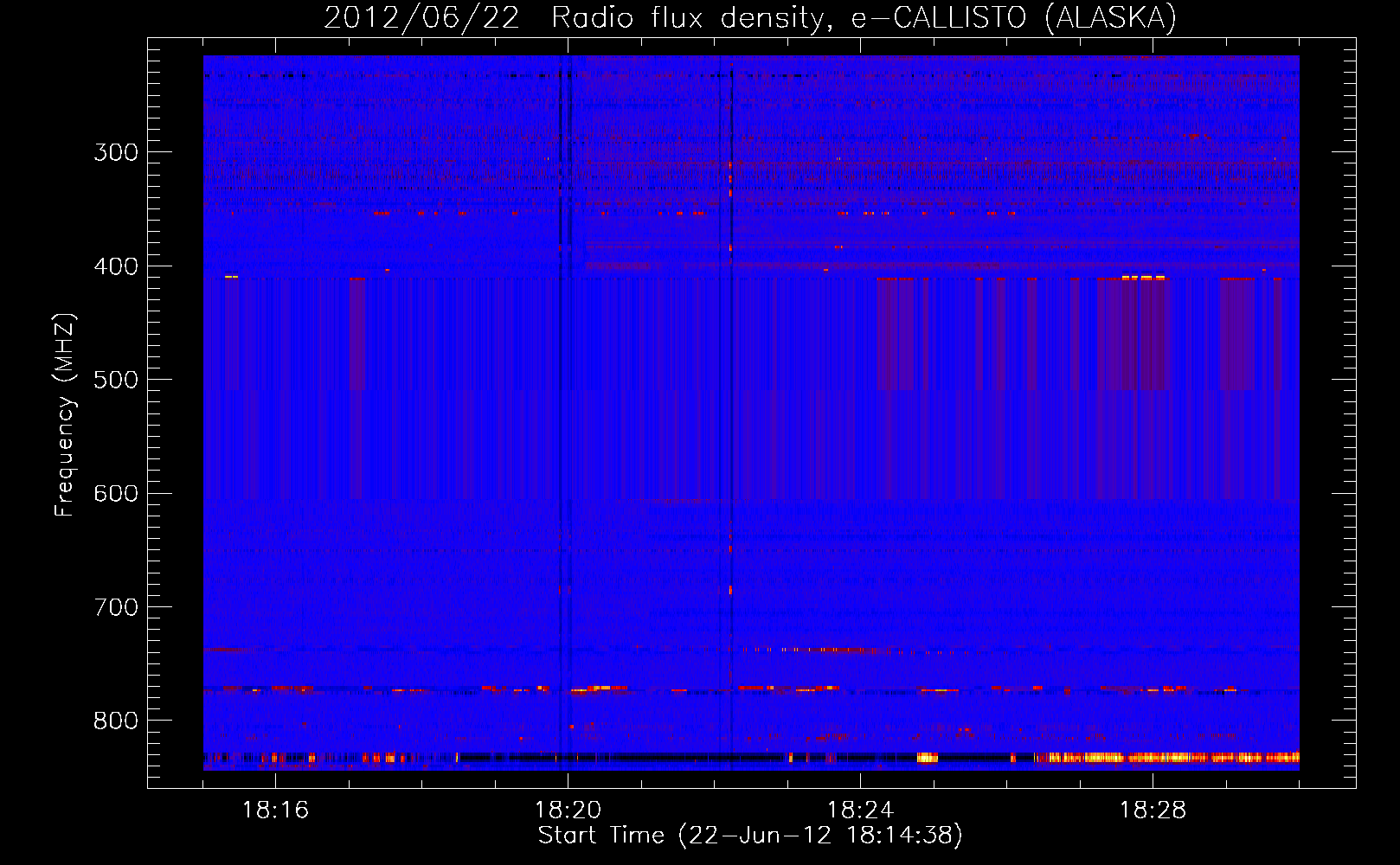Click the 'Start Time (22-Jun-12 18:14:38)' x-axis label
This screenshot has height=865, width=1400.
point(750,836)
